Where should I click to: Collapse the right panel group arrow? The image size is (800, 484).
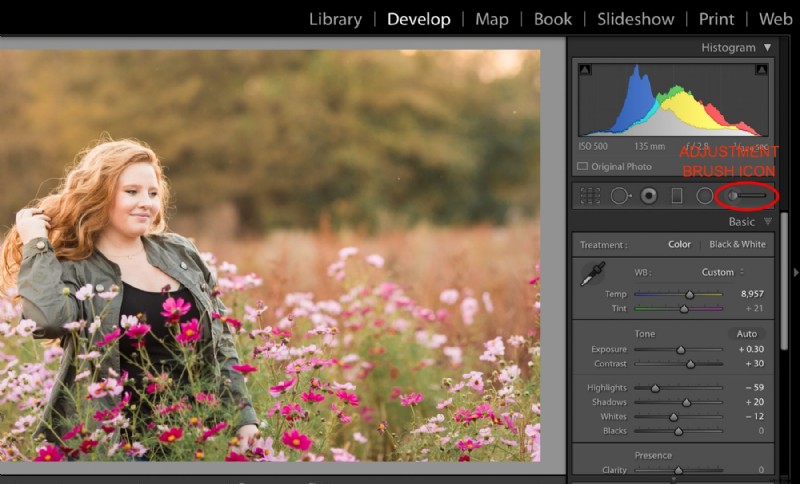click(795, 273)
